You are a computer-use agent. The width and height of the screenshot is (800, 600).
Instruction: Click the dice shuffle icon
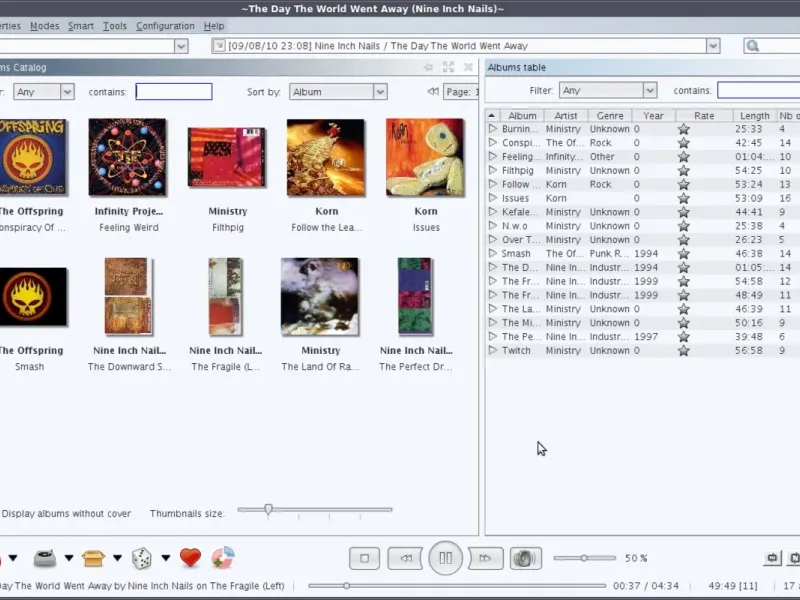142,558
